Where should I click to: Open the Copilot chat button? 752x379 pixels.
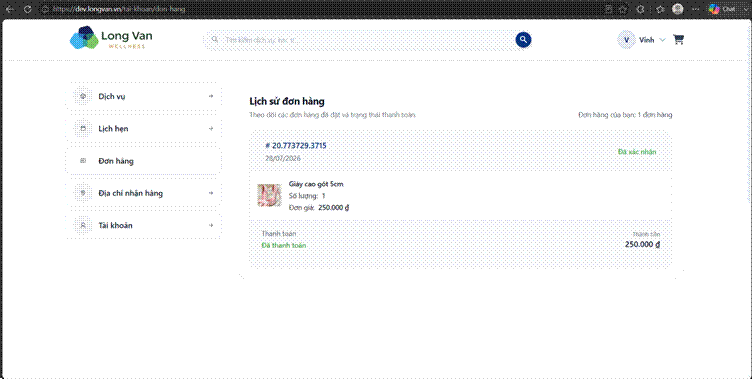[x=722, y=9]
